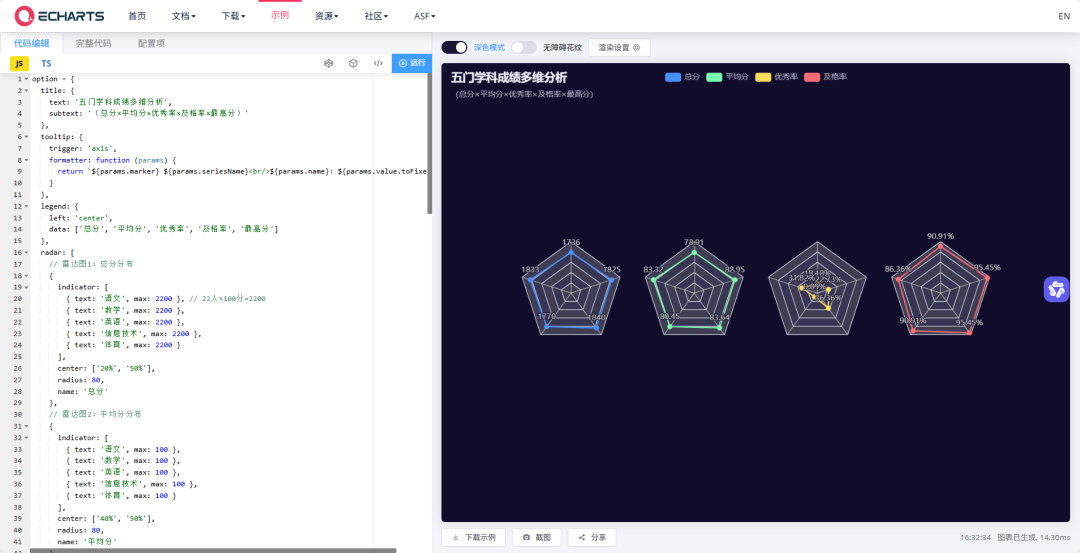Screen dimensions: 1080x553
Task: Switch the editor language to TS
Action: click(46, 63)
